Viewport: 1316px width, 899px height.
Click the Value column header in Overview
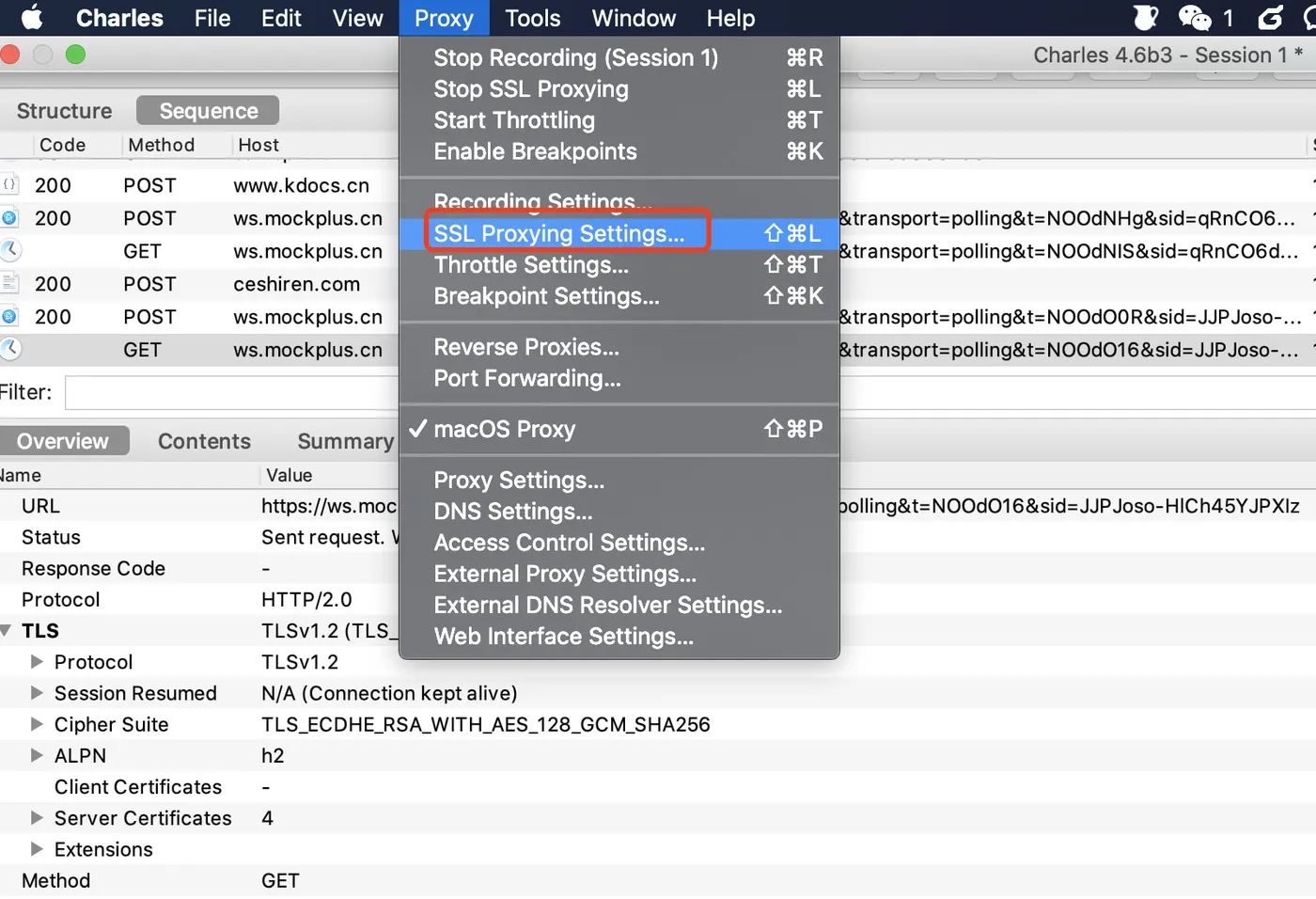[x=289, y=475]
